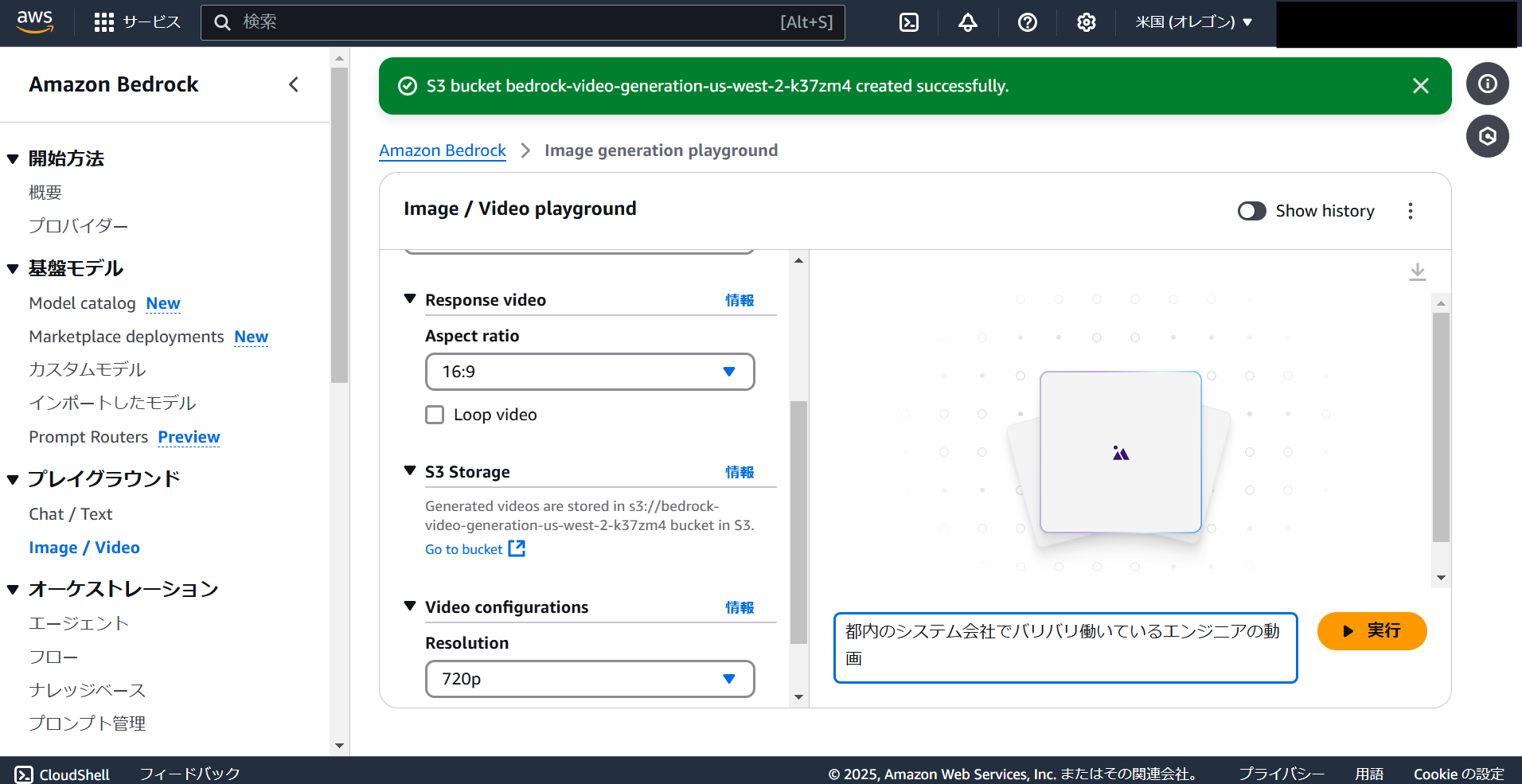Open ナレッジベース in the sidebar
Image resolution: width=1522 pixels, height=784 pixels.
coord(88,690)
